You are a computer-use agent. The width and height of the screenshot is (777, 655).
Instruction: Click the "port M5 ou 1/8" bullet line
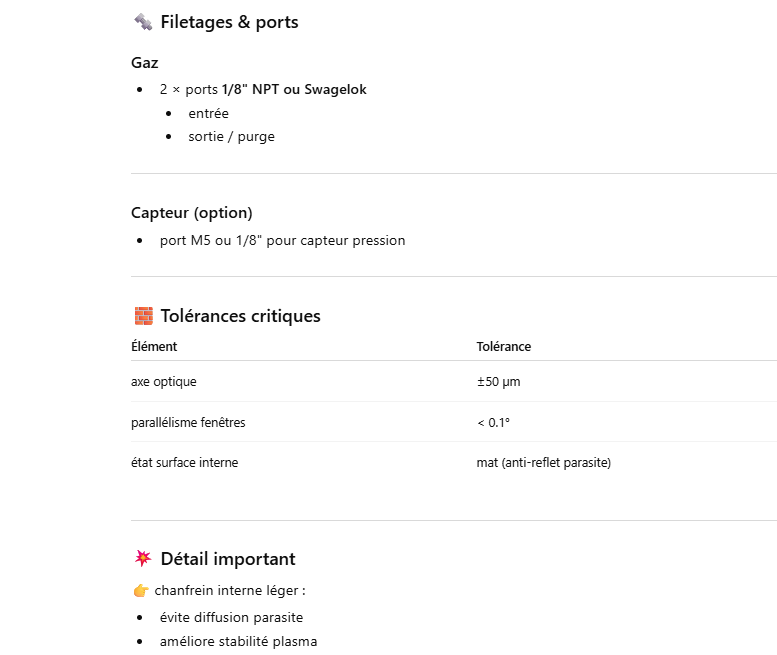click(x=282, y=241)
